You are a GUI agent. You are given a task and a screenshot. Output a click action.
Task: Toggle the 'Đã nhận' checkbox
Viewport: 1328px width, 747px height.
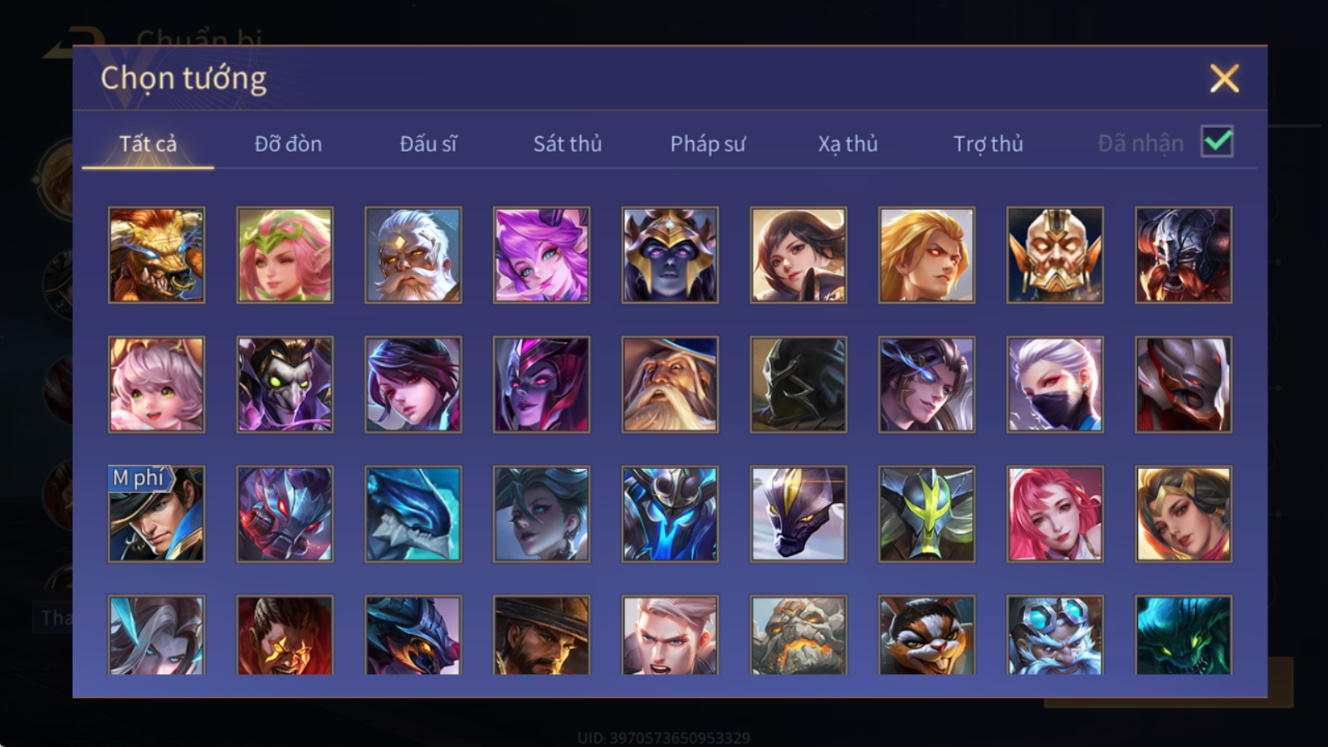tap(1217, 142)
